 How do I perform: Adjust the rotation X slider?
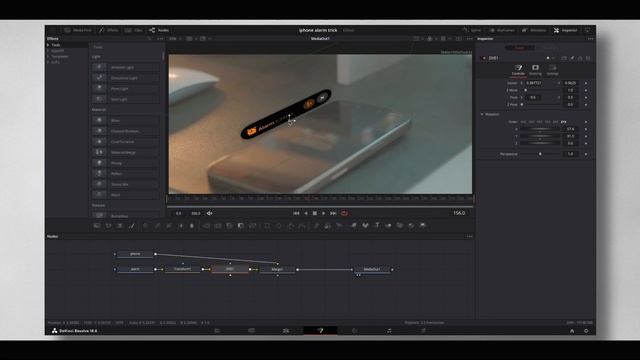tap(540, 129)
